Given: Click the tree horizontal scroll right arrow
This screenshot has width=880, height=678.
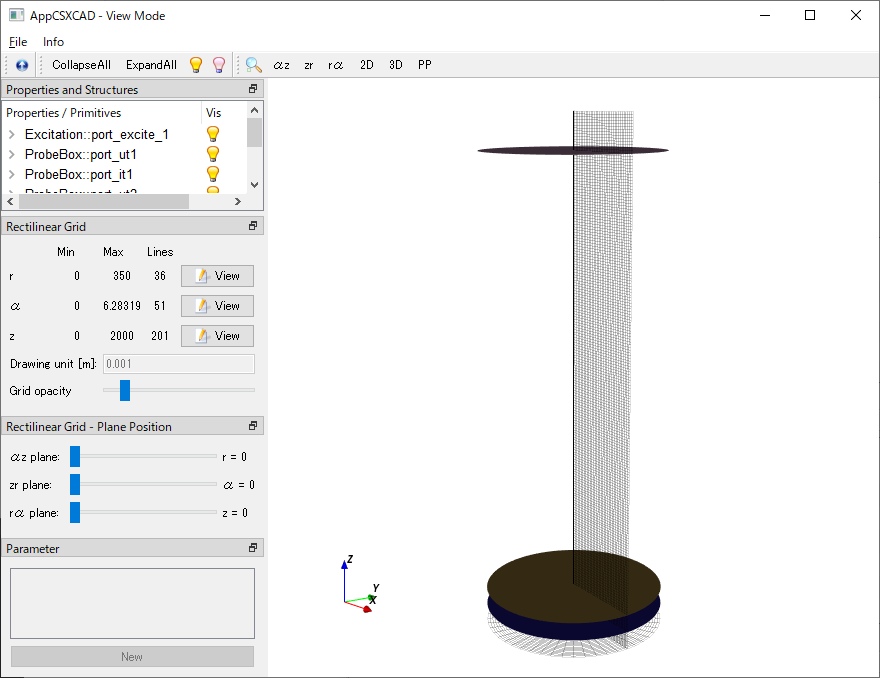Looking at the screenshot, I should click(238, 201).
